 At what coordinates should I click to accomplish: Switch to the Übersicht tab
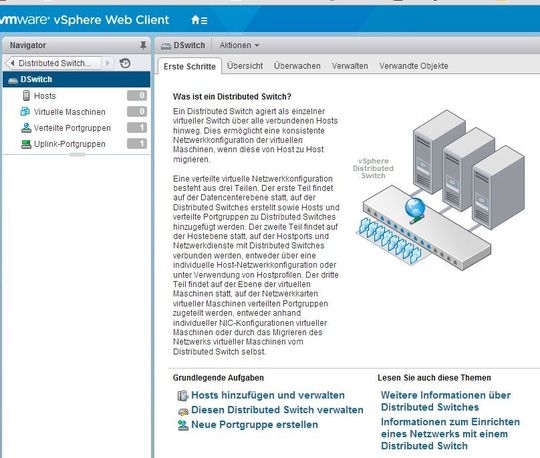(x=245, y=66)
